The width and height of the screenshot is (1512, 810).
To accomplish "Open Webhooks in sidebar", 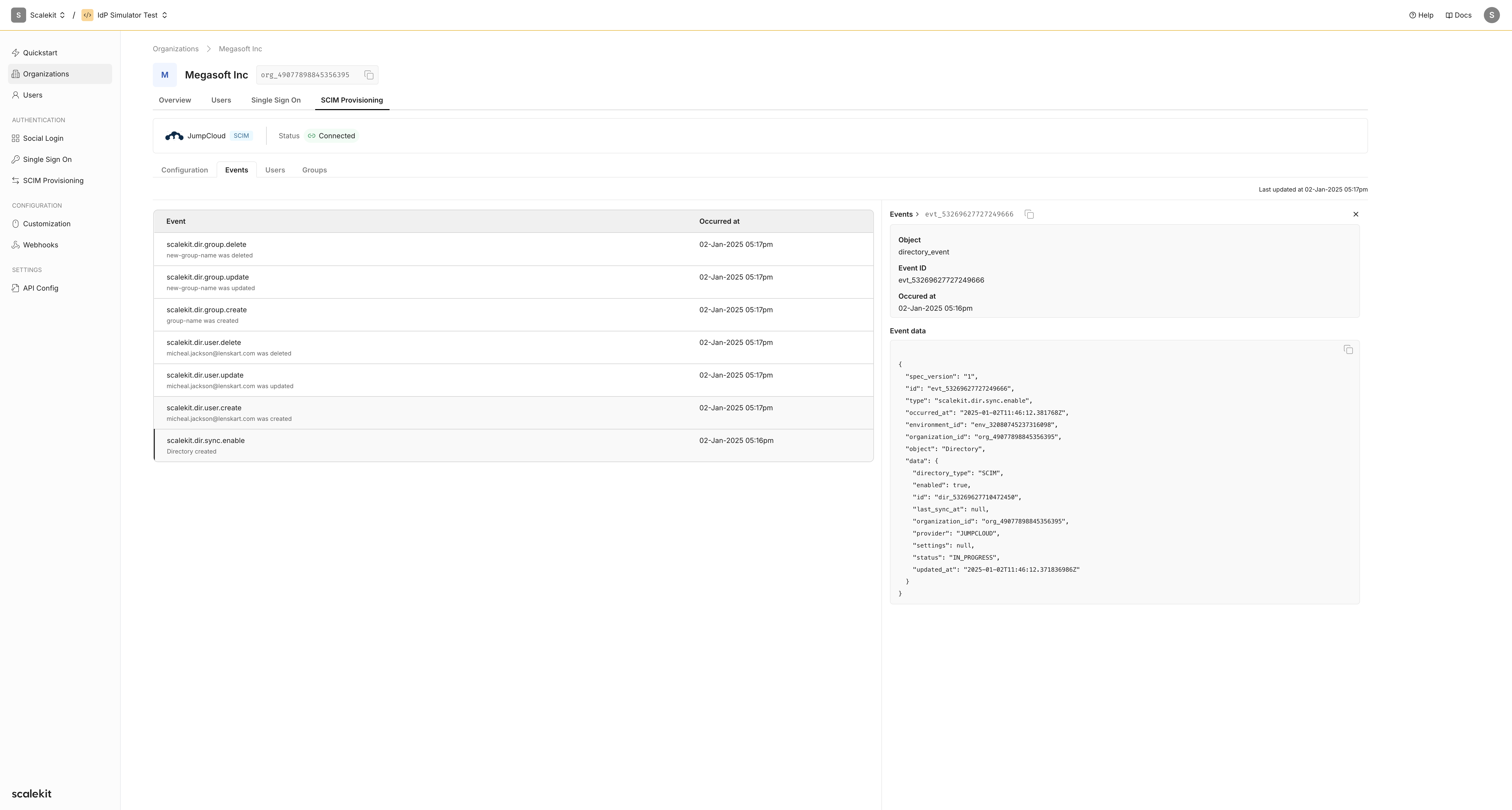I will 60,245.
